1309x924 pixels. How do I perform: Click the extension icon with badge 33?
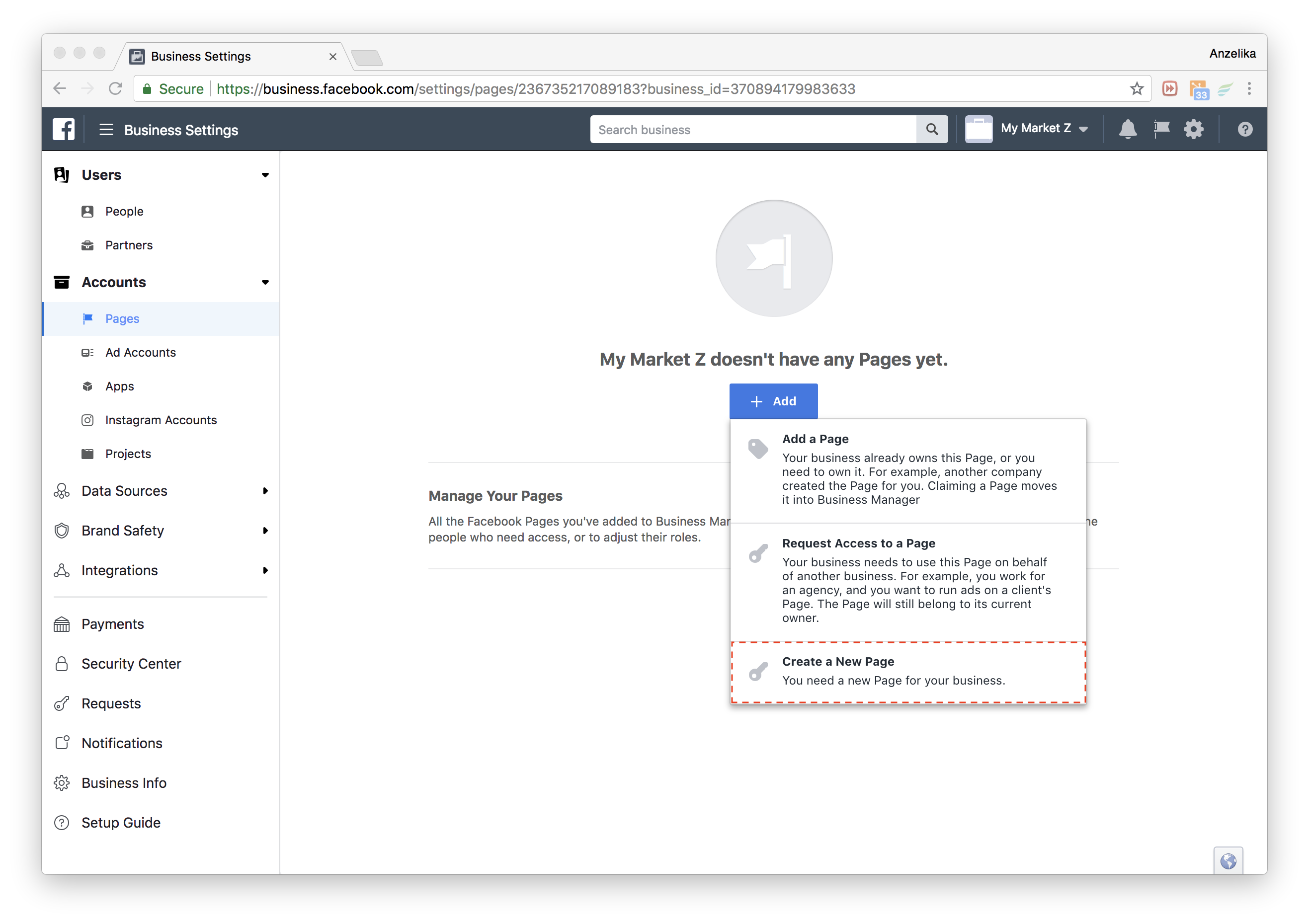[1198, 89]
